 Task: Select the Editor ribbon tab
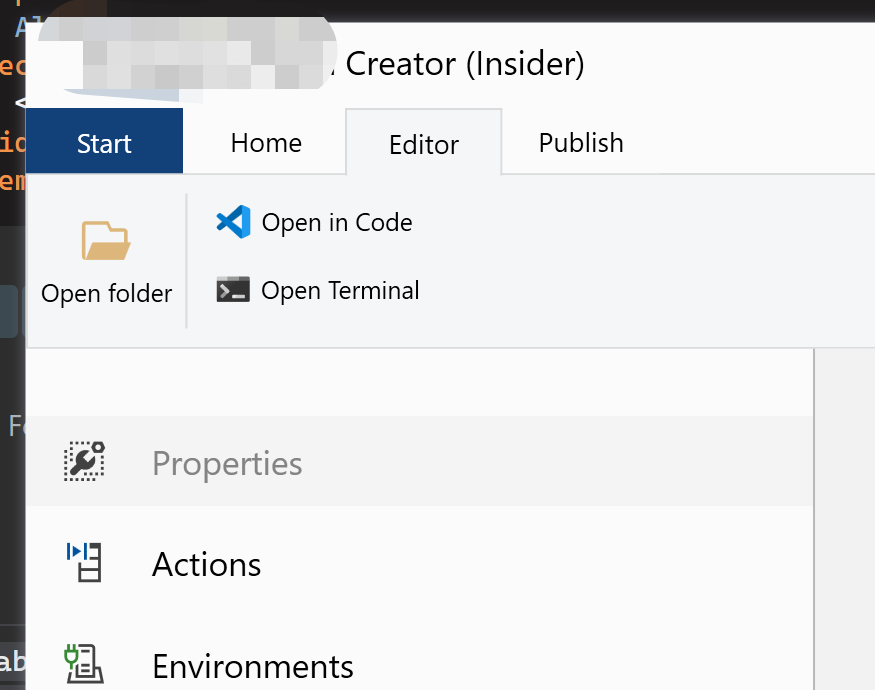tap(424, 144)
